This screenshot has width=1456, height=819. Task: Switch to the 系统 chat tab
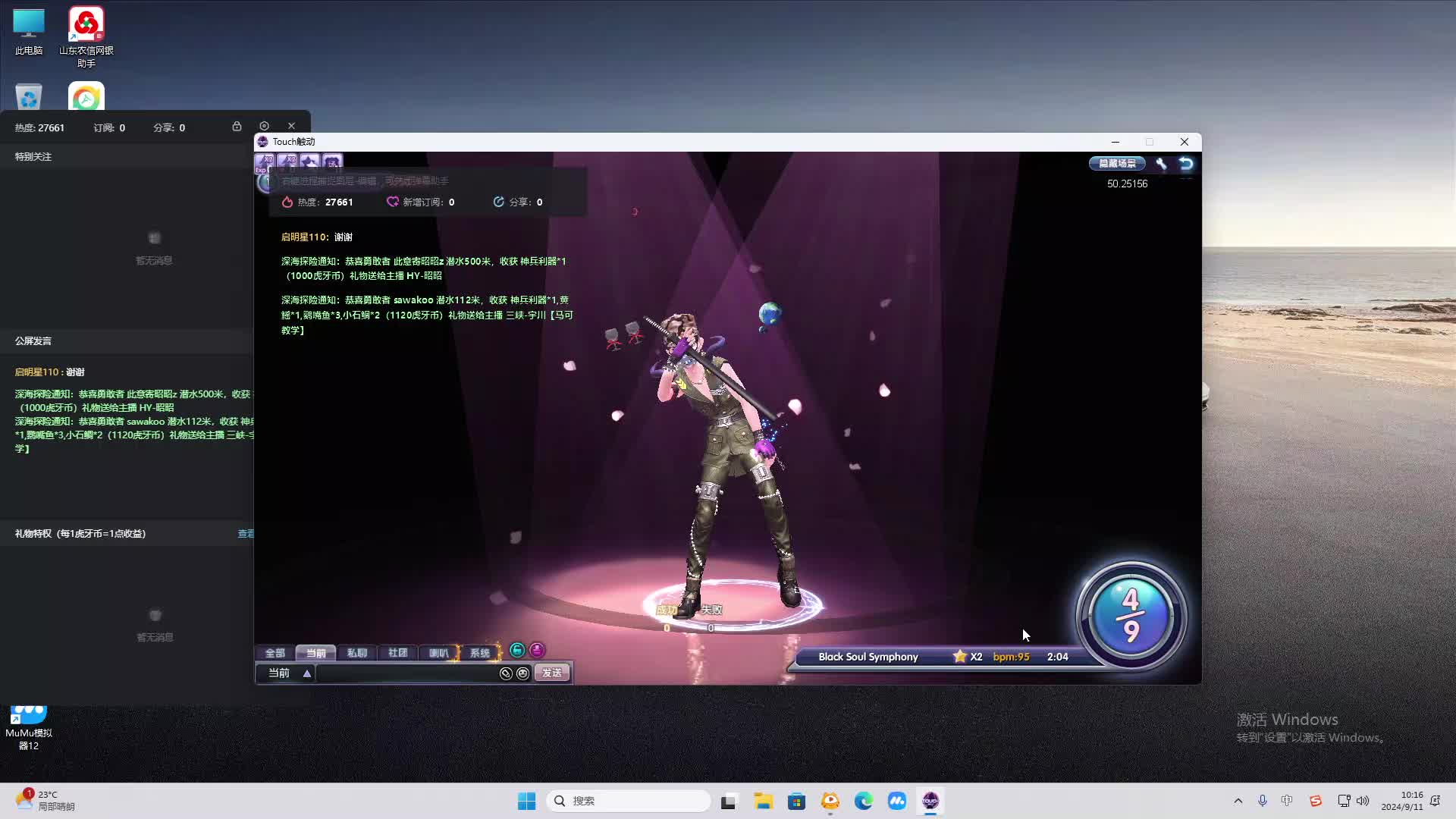tap(480, 653)
